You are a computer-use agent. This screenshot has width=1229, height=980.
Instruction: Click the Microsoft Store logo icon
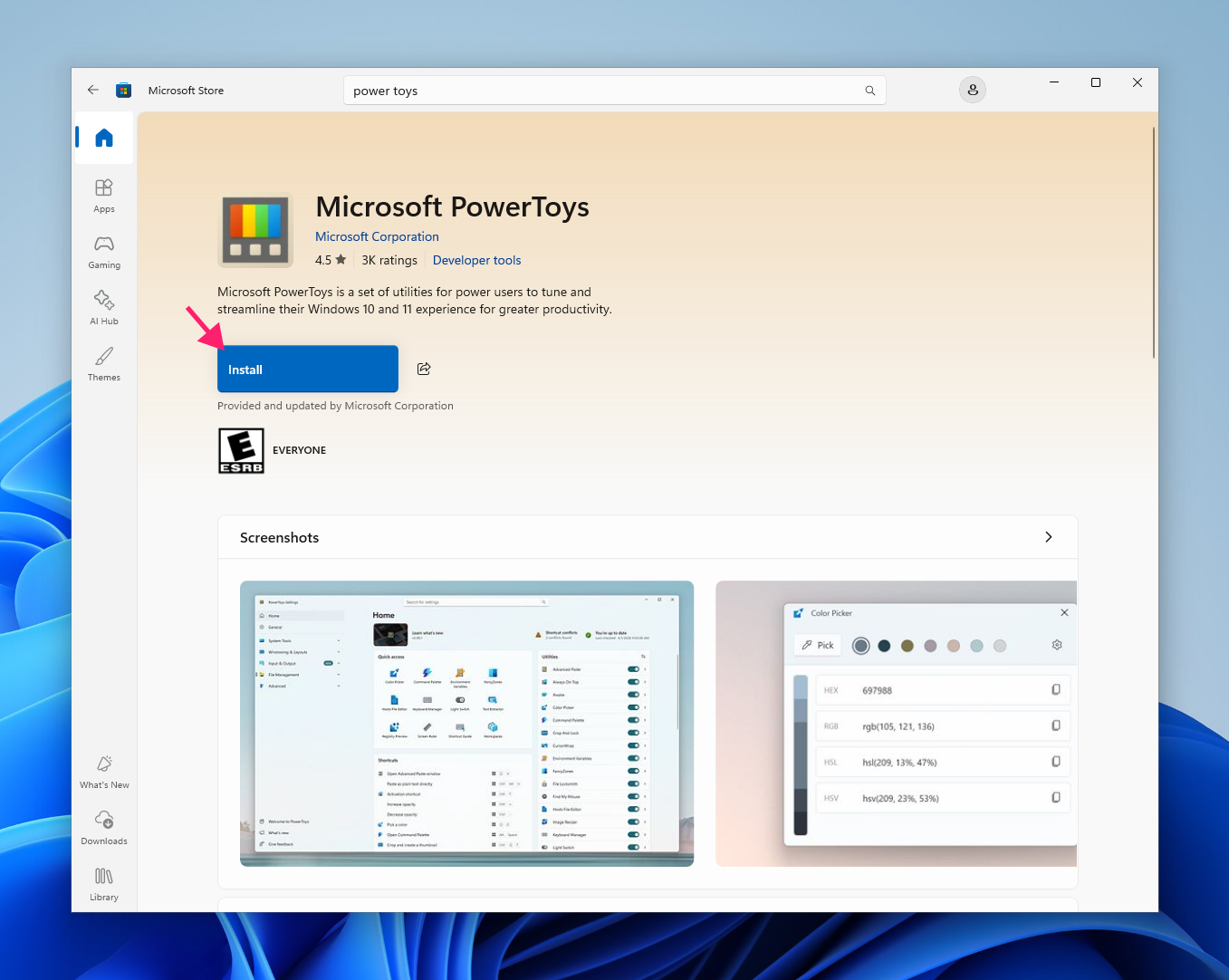click(x=123, y=91)
